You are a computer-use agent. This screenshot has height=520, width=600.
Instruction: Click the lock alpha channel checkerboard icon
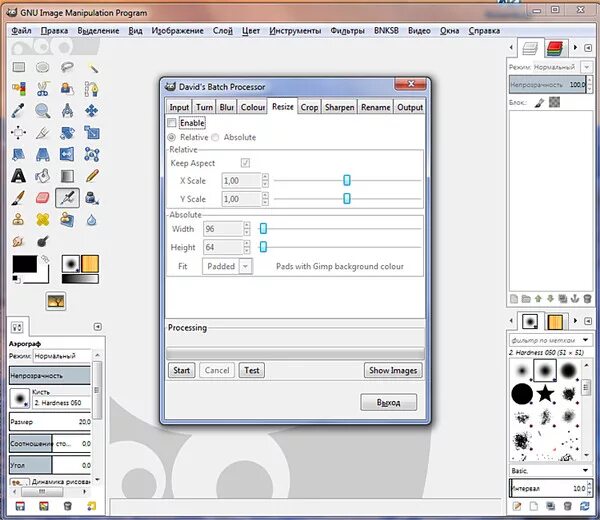click(554, 102)
